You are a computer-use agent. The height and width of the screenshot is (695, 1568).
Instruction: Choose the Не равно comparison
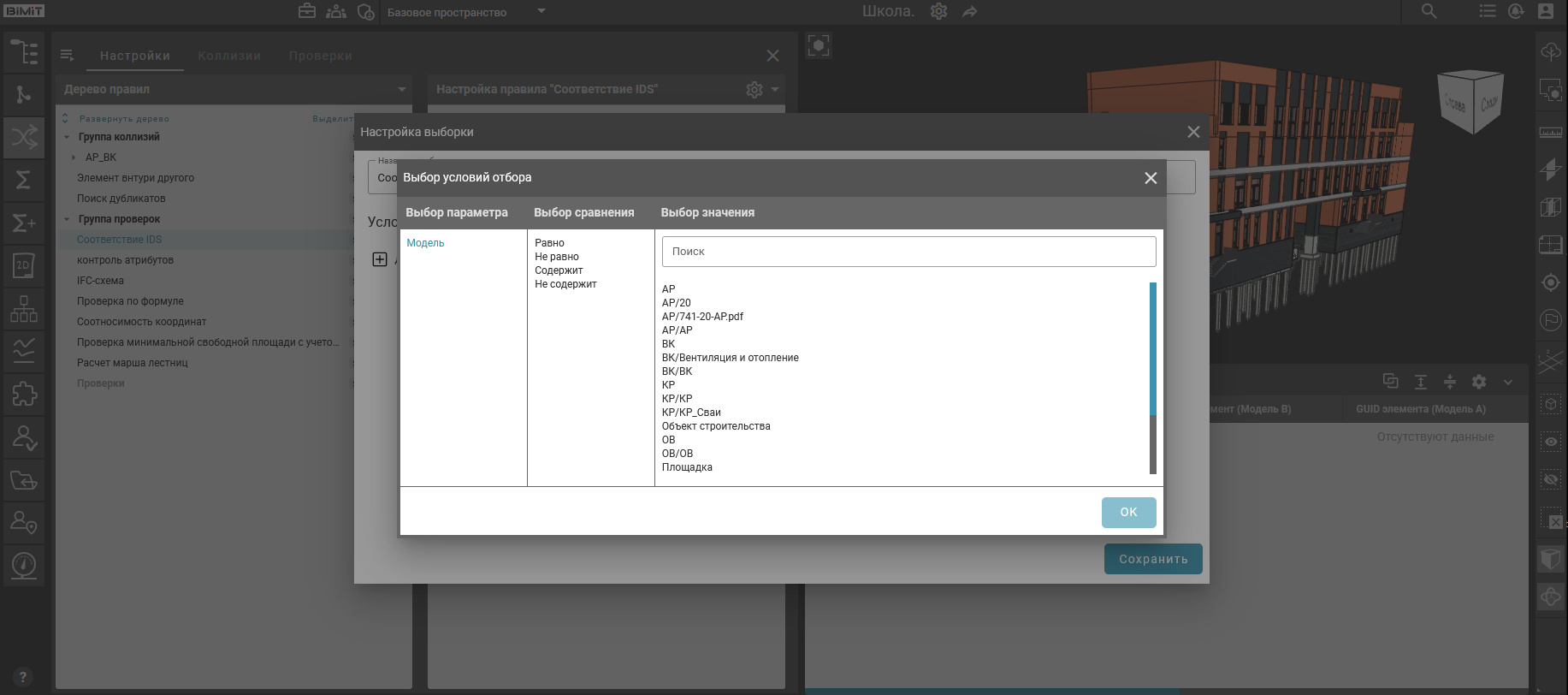click(x=557, y=257)
